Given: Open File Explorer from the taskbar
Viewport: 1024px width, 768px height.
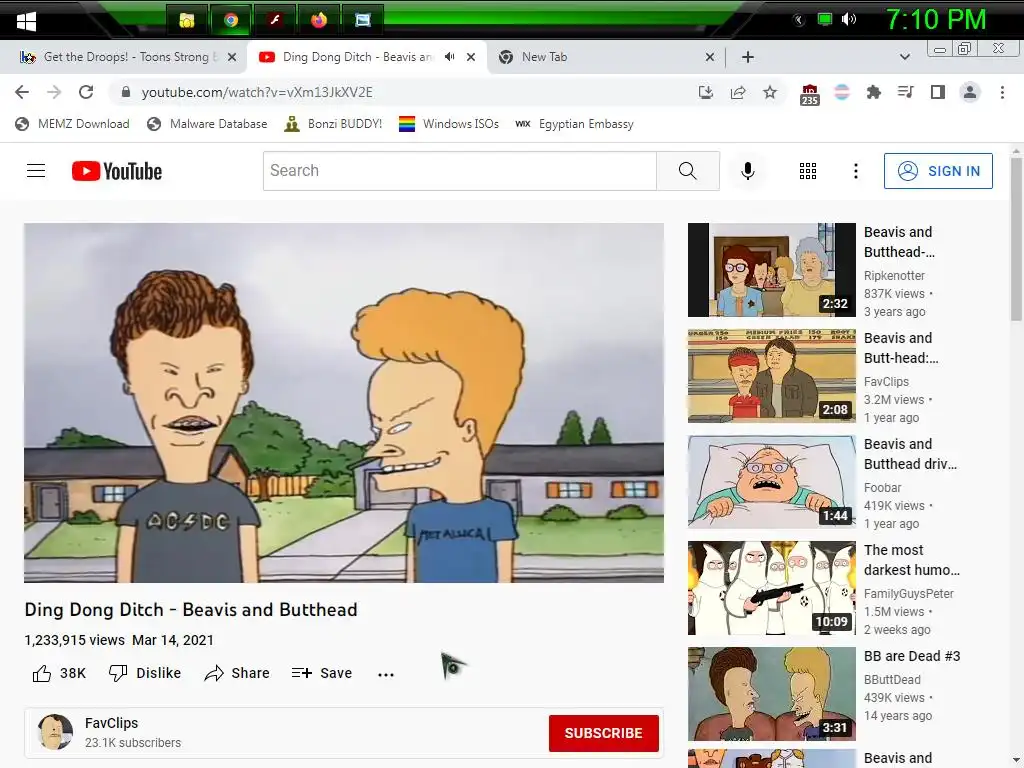Looking at the screenshot, I should pos(187,20).
